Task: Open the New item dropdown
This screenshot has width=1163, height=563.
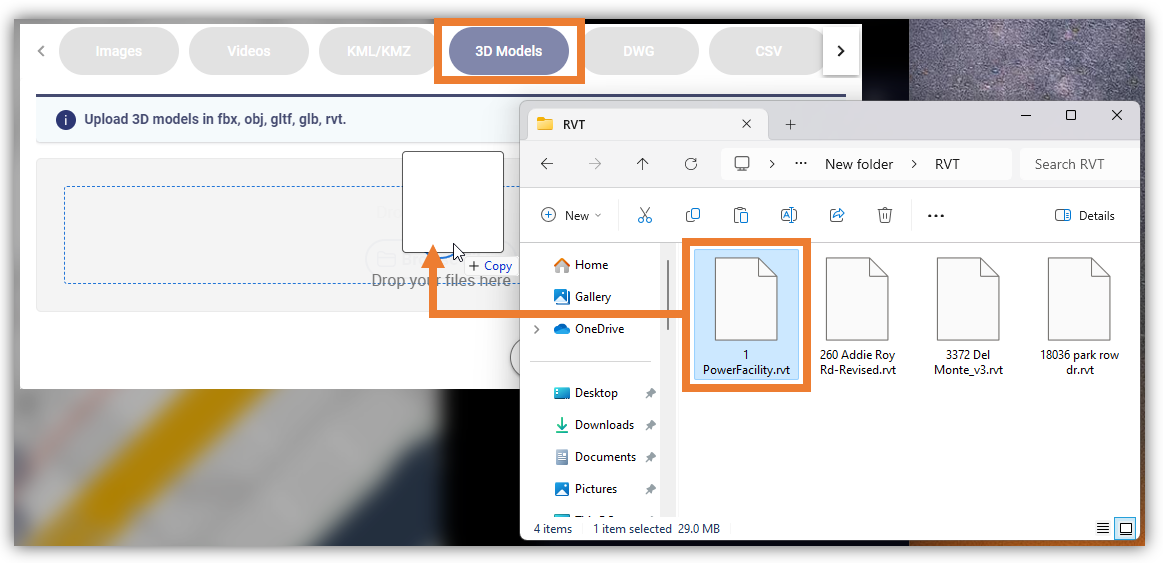Action: pyautogui.click(x=571, y=215)
